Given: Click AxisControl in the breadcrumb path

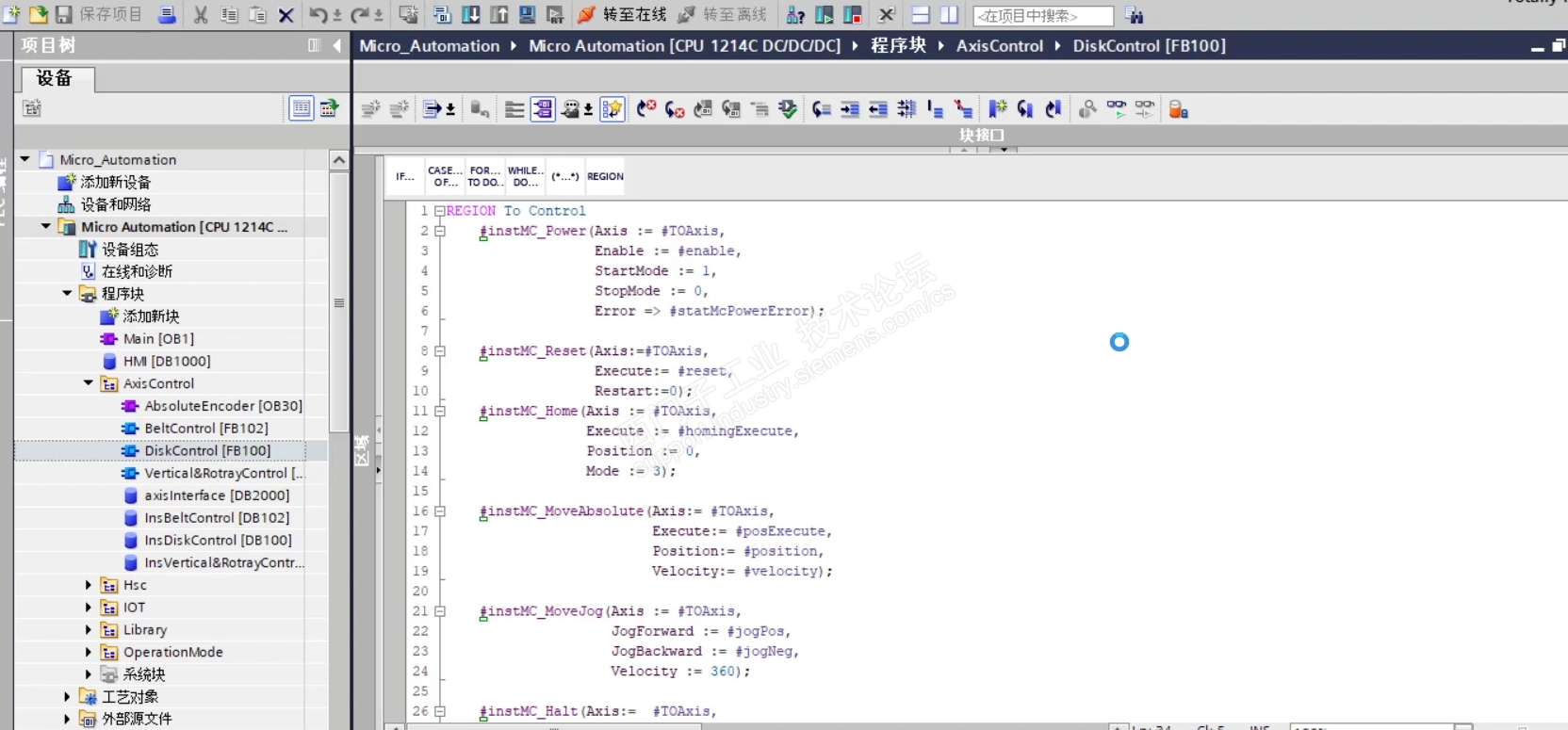Looking at the screenshot, I should 1000,45.
